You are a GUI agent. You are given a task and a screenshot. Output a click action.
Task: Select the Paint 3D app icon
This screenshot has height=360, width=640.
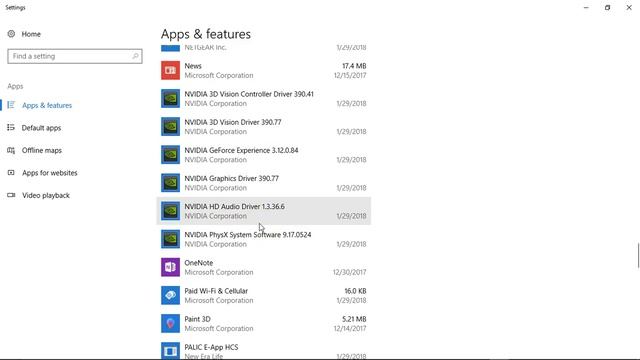[170, 324]
